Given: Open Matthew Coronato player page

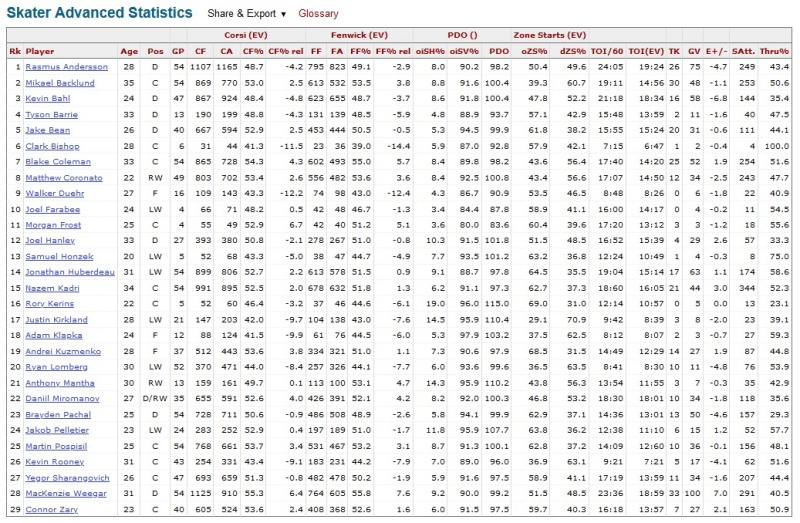Looking at the screenshot, I should [64, 178].
